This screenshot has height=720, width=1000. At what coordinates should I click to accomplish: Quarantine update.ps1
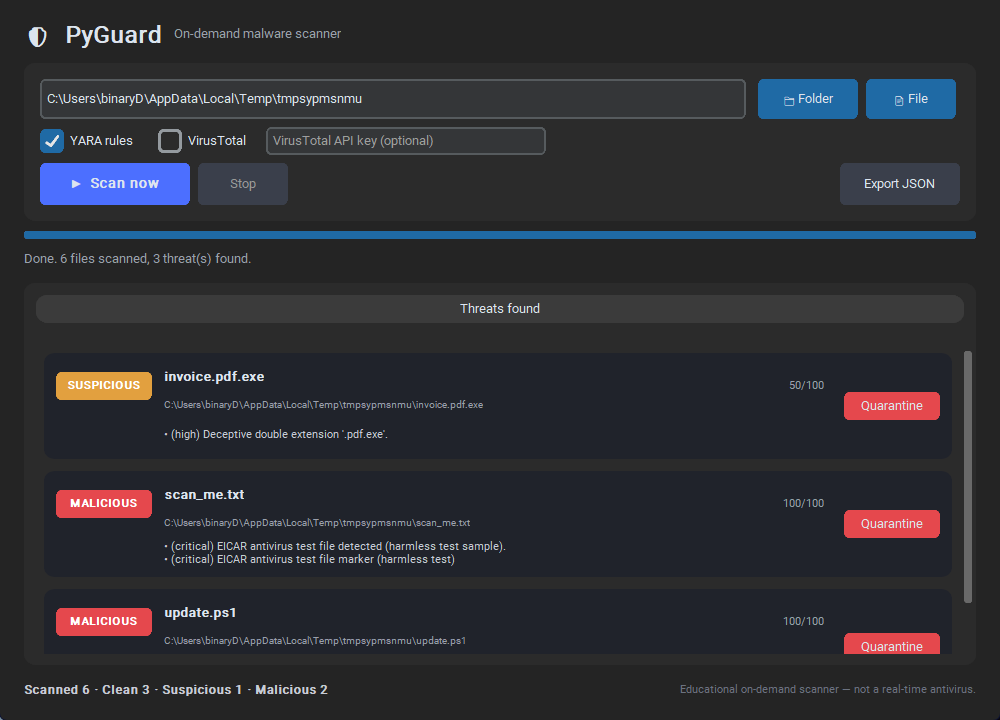(892, 644)
